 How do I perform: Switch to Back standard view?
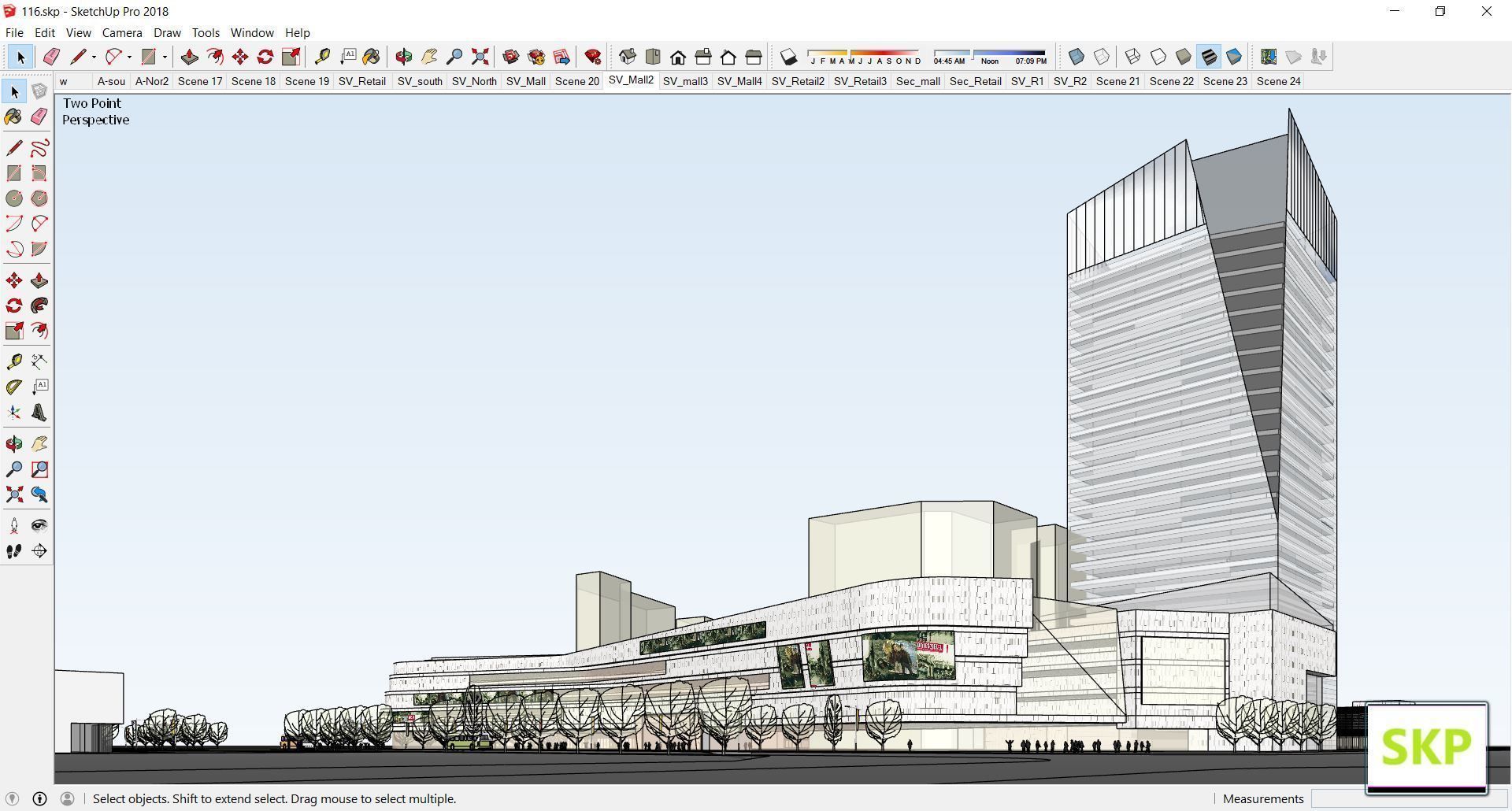tap(728, 57)
